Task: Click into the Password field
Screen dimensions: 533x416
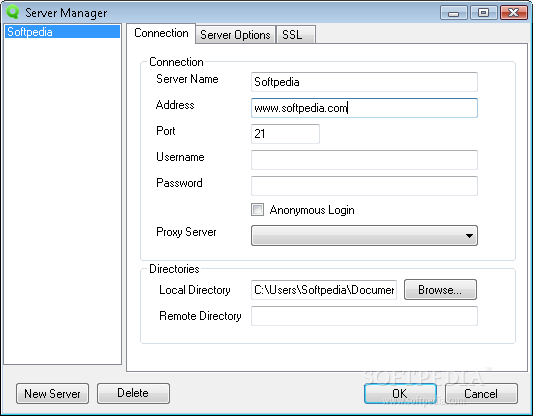Action: tap(364, 186)
